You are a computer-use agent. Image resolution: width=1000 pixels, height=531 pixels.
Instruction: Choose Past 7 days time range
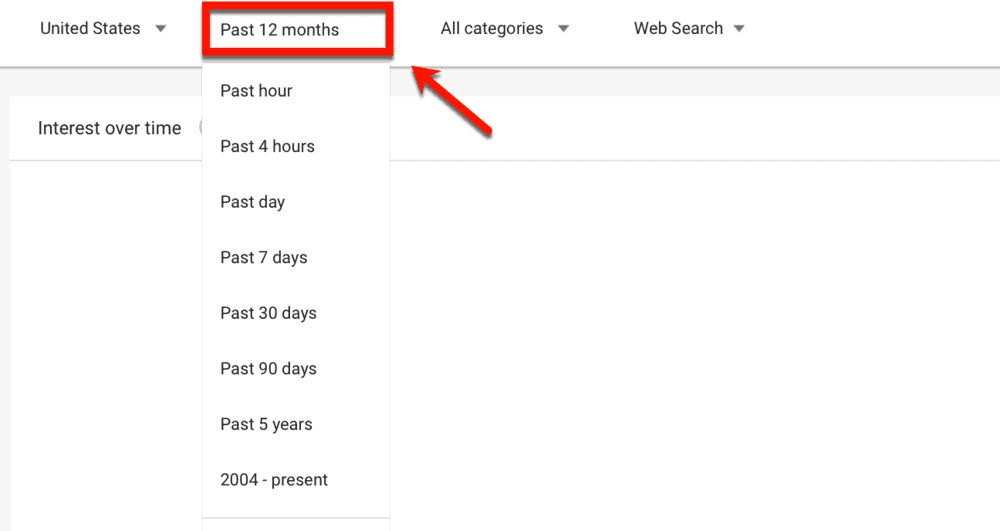click(x=296, y=257)
